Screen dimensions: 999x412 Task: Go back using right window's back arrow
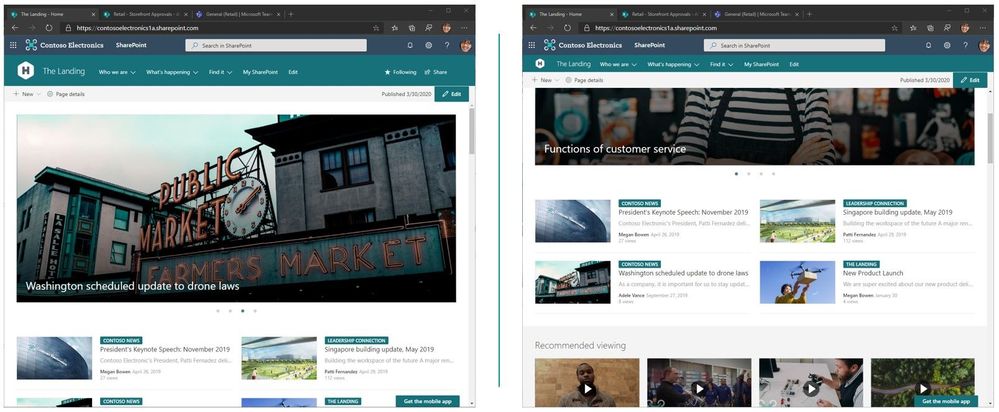point(534,28)
